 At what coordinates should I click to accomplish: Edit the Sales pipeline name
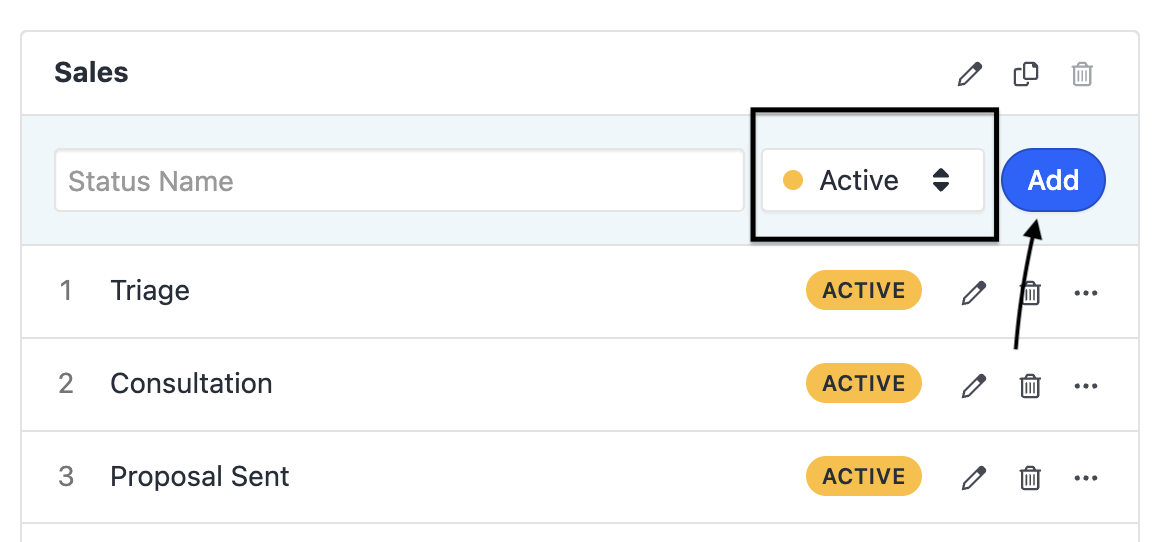969,74
